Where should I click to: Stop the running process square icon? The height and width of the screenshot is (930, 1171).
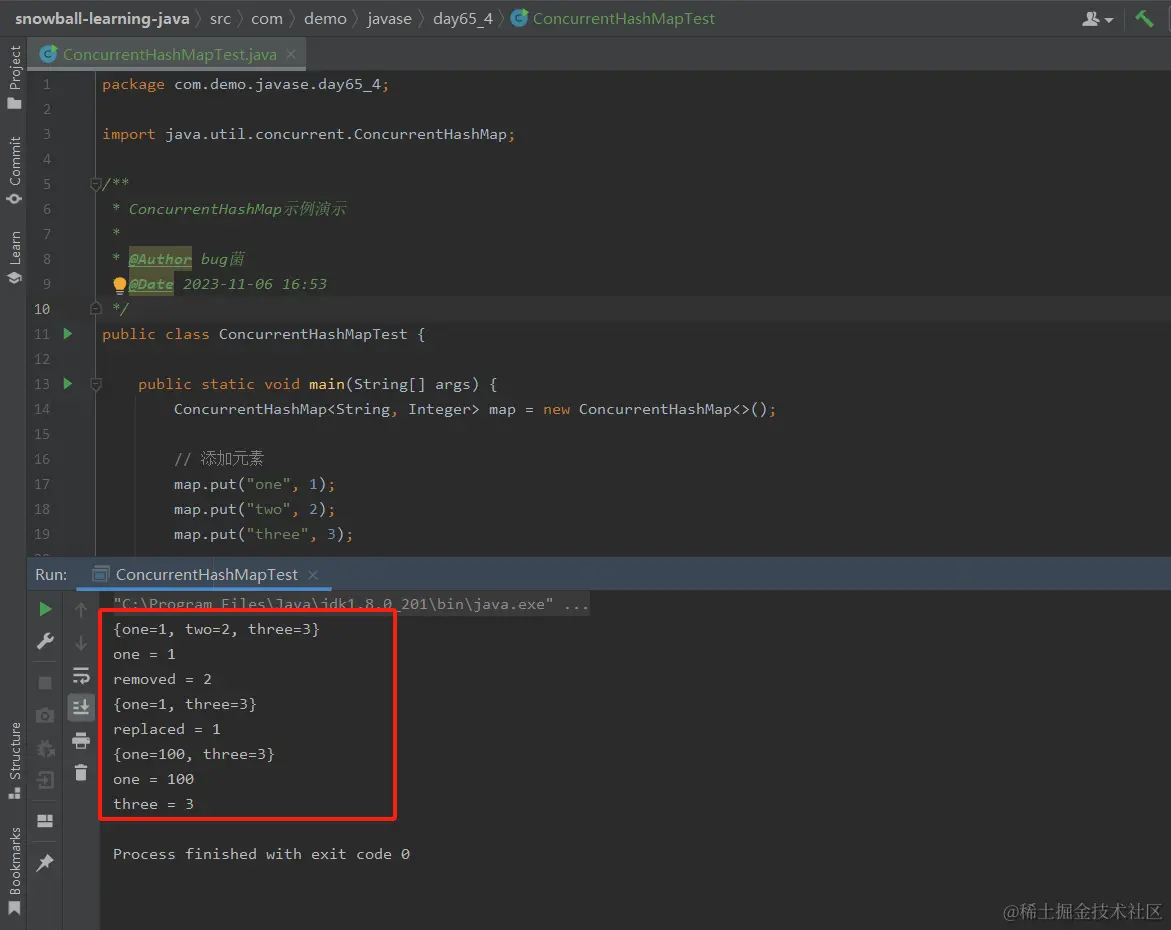pyautogui.click(x=45, y=683)
